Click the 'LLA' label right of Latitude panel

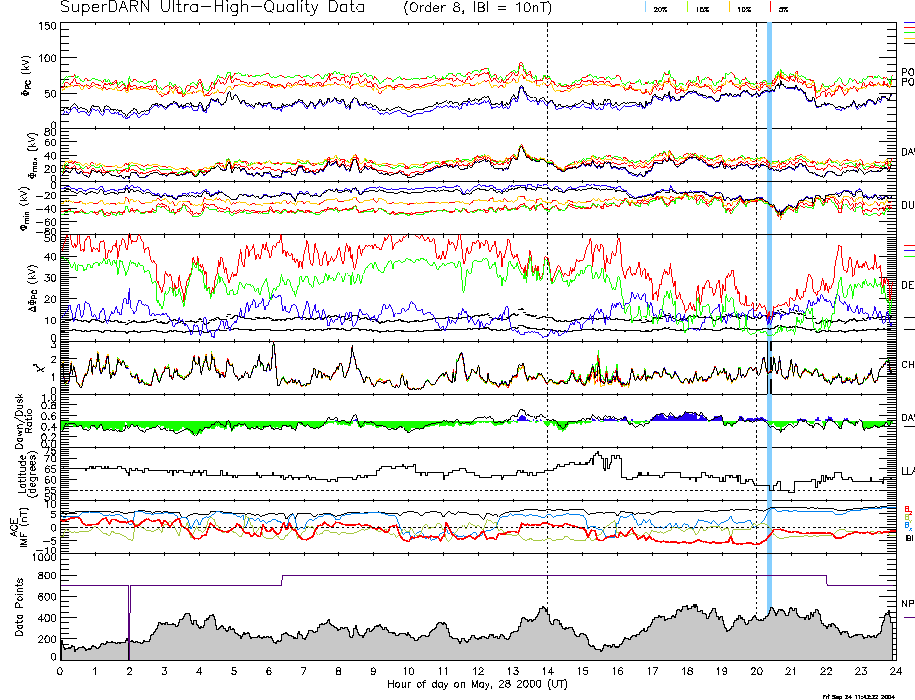point(908,471)
